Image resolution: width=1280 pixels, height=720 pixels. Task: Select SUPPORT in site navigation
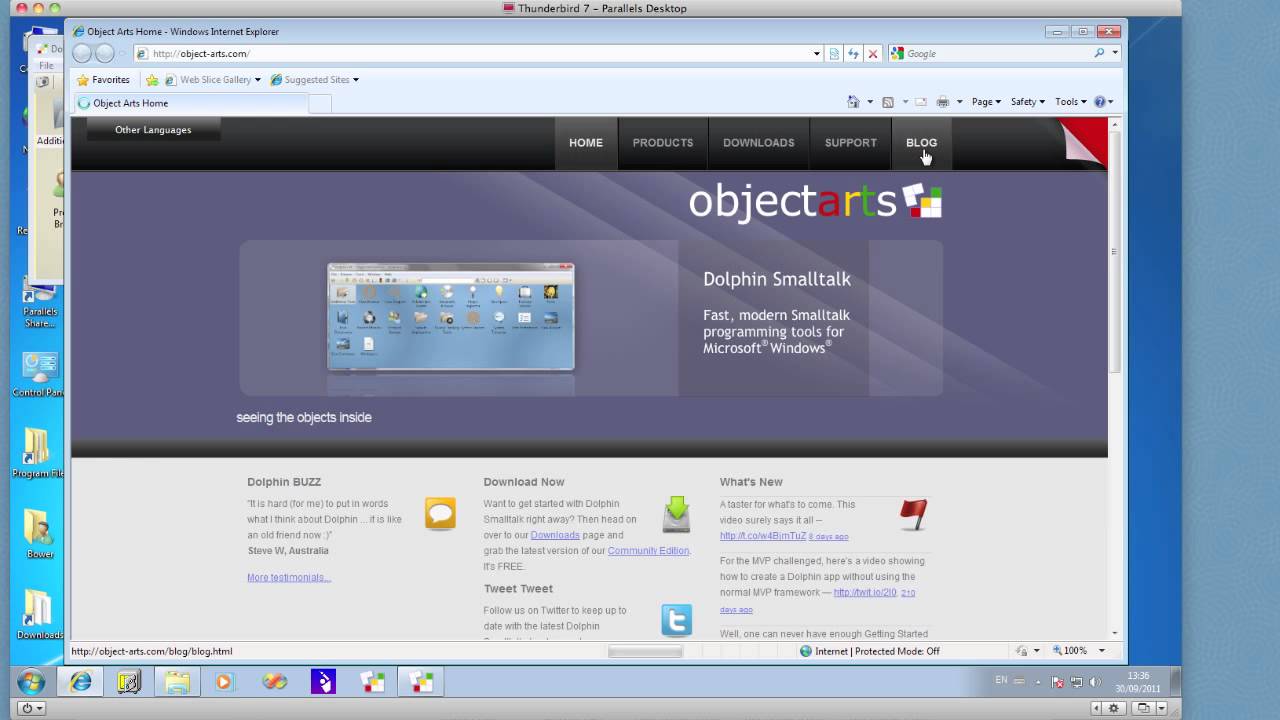[851, 143]
